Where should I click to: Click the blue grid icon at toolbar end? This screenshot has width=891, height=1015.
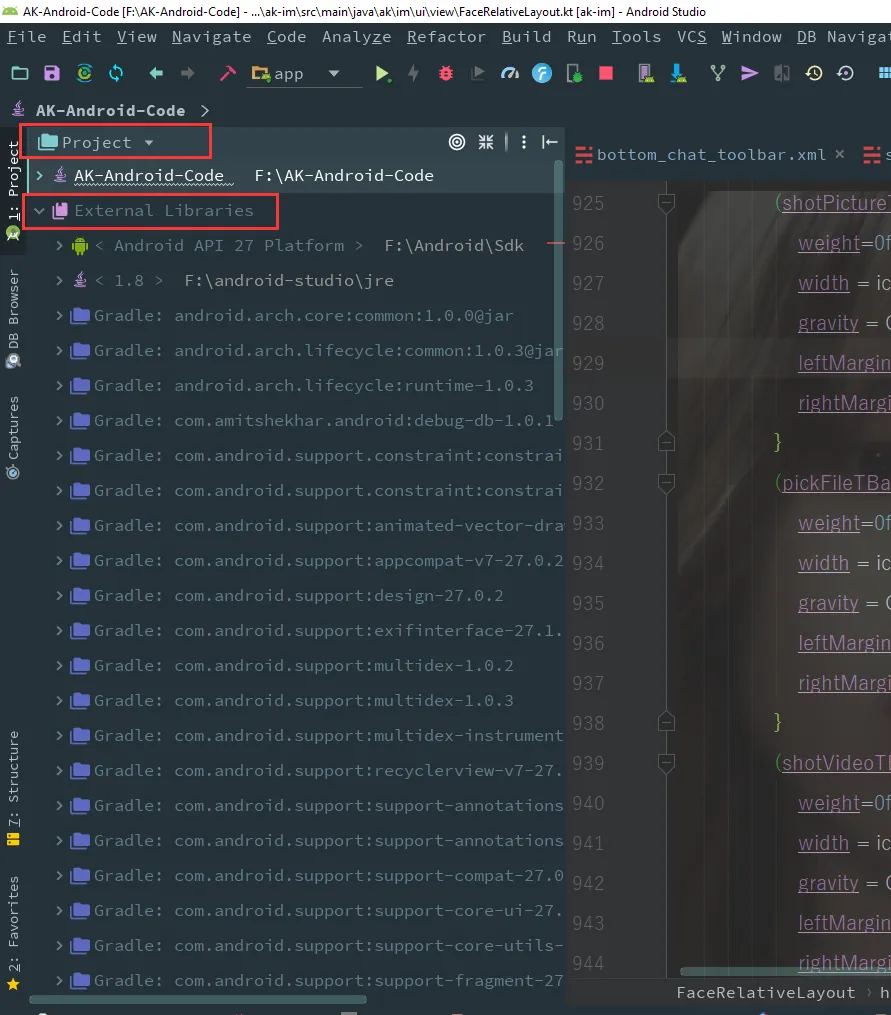(x=884, y=73)
